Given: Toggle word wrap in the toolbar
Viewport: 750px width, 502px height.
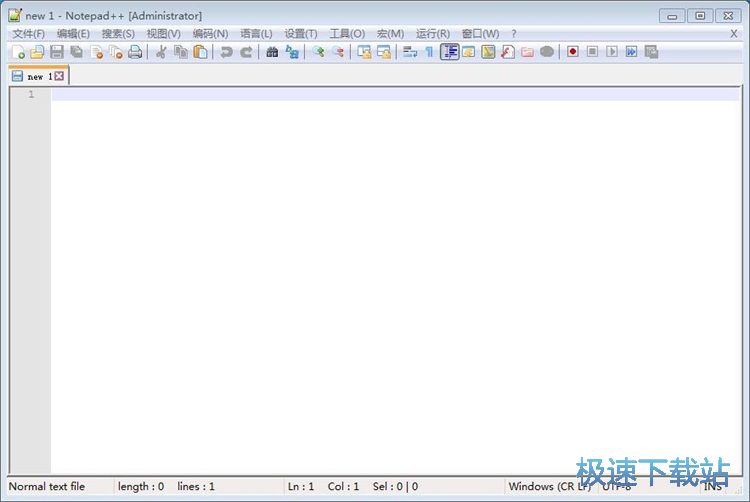Looking at the screenshot, I should (410, 52).
